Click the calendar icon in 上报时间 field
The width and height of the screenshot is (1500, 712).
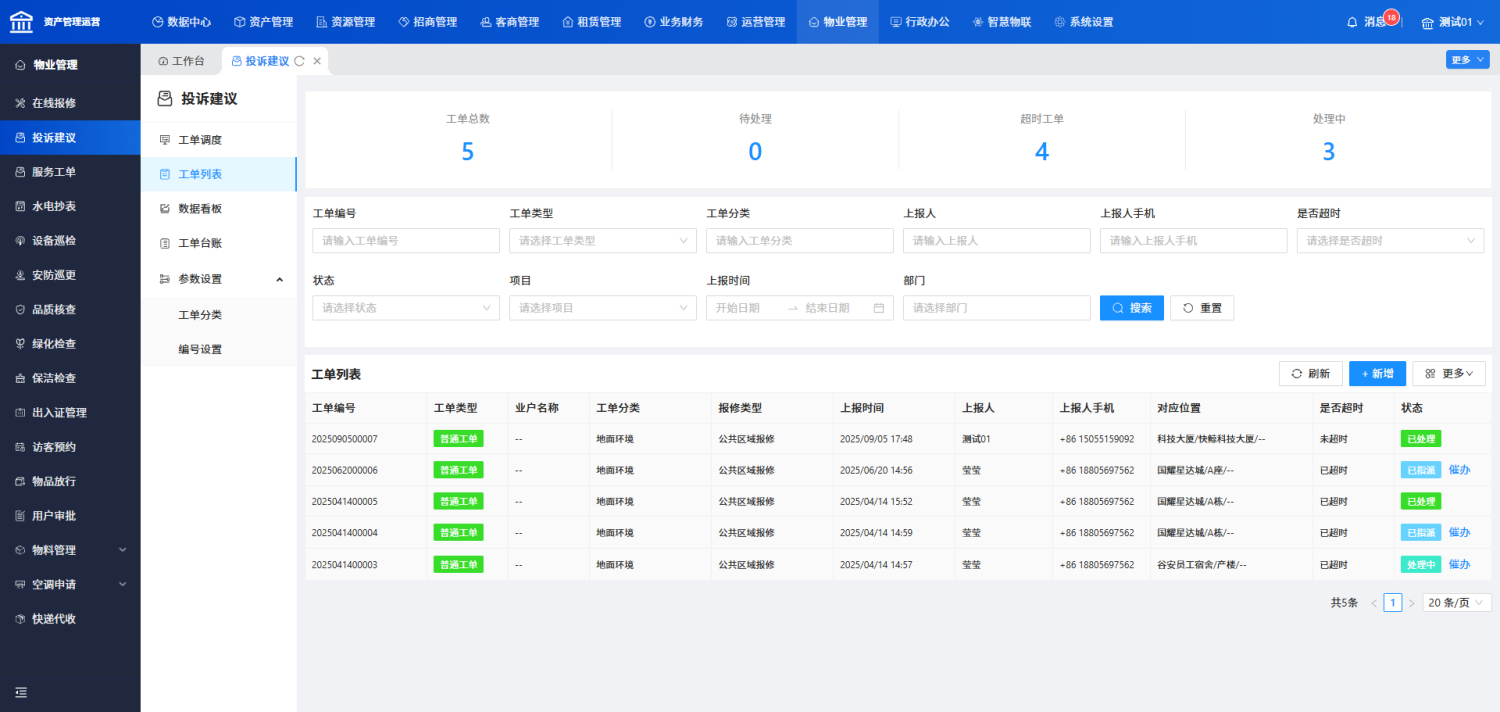tap(878, 308)
